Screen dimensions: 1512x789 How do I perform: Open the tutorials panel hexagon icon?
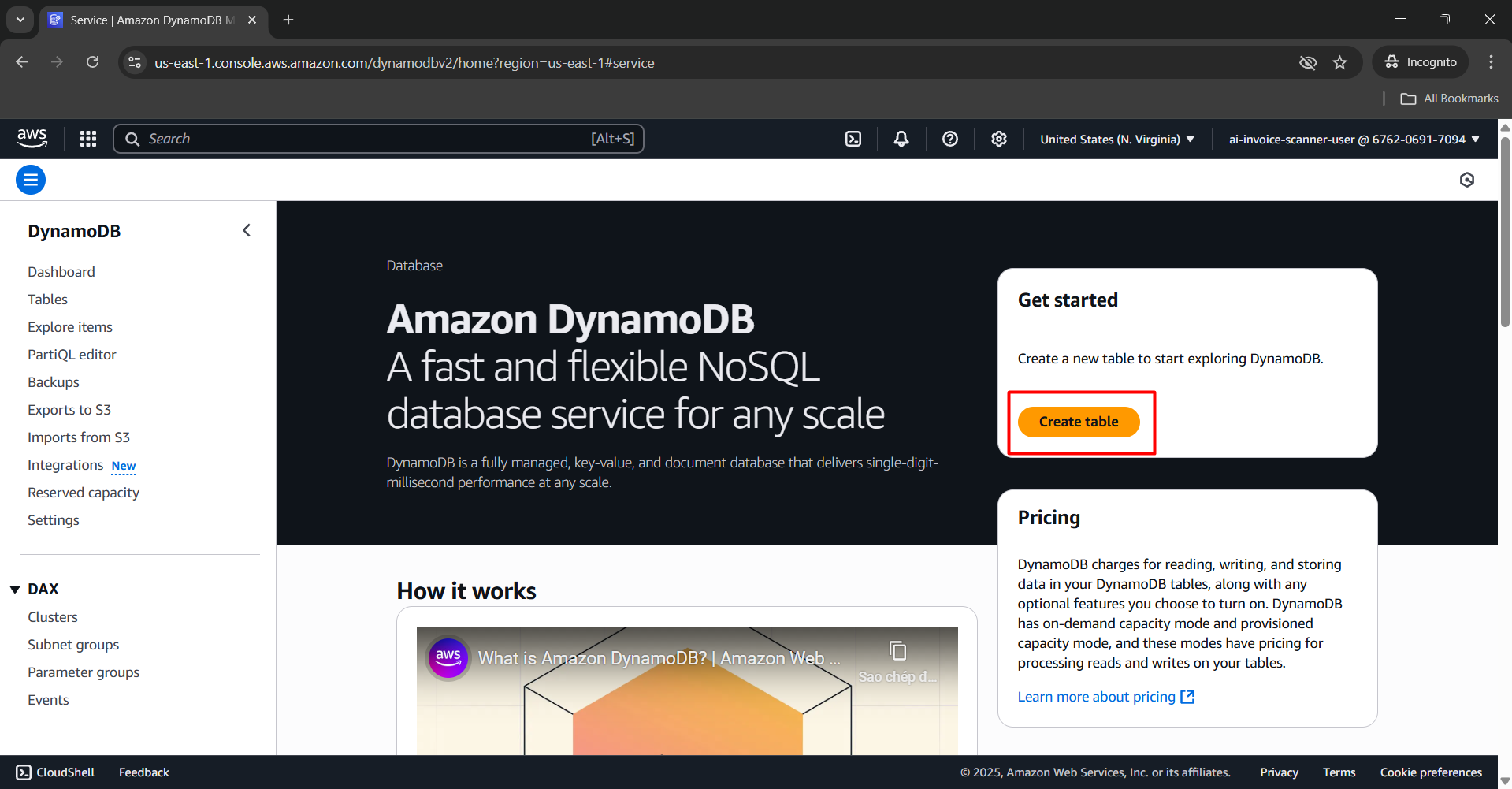[x=1466, y=180]
